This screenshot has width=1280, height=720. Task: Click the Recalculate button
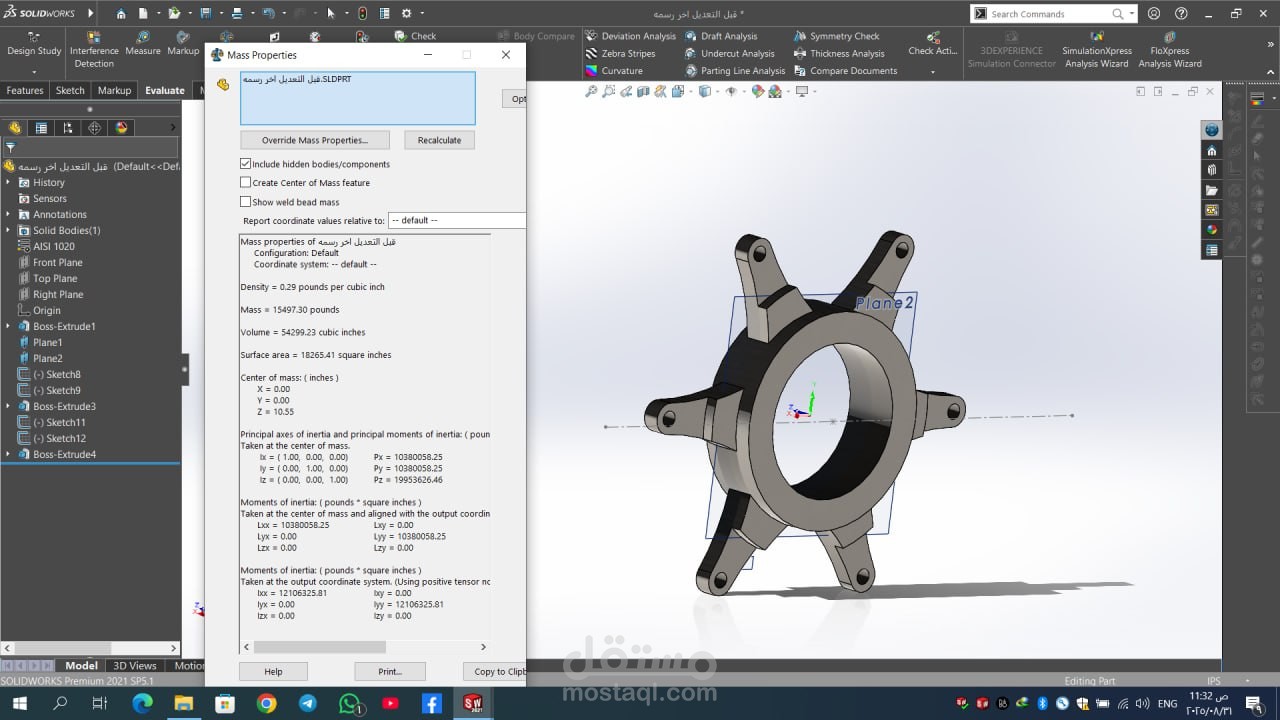[439, 140]
